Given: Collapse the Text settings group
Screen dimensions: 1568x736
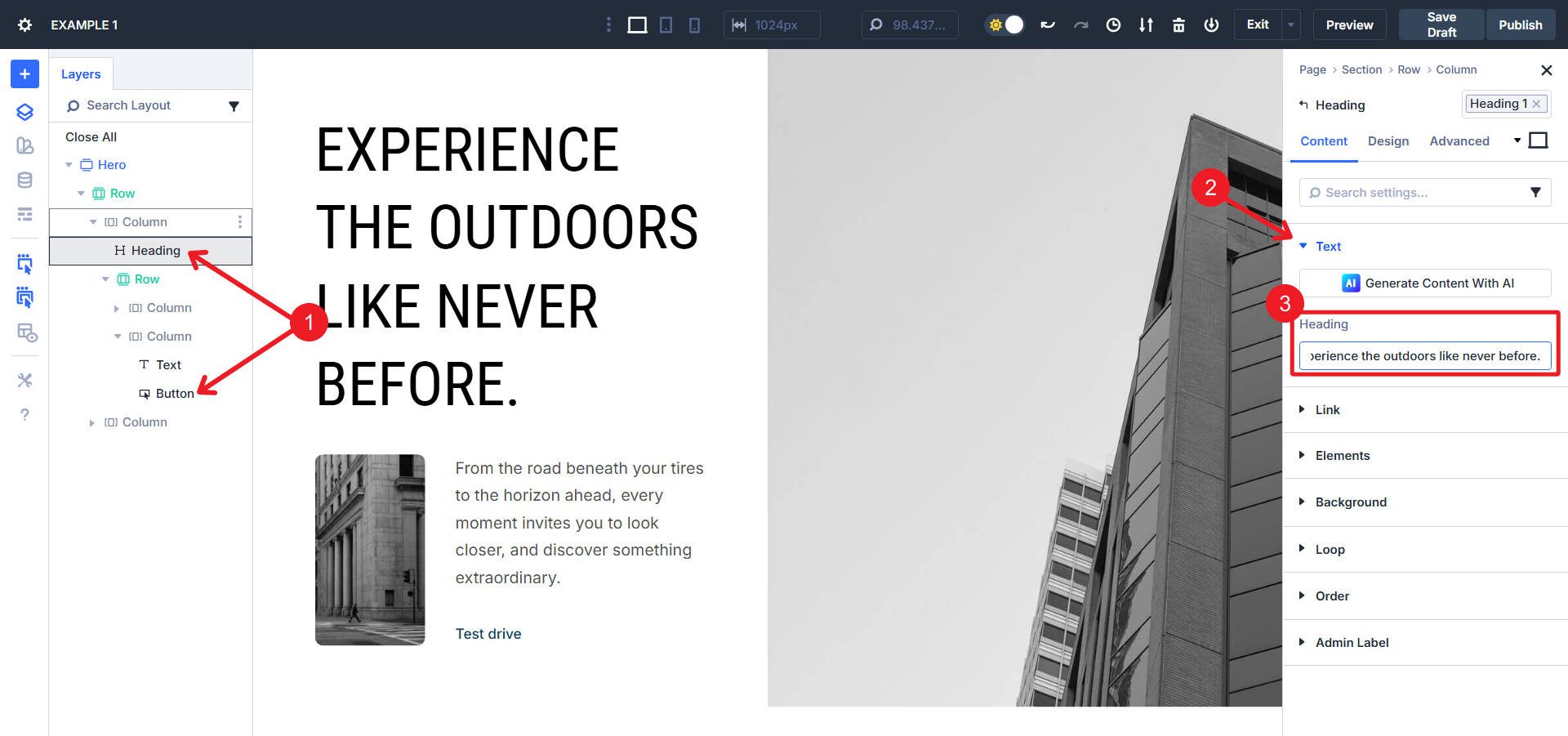Looking at the screenshot, I should click(1303, 246).
